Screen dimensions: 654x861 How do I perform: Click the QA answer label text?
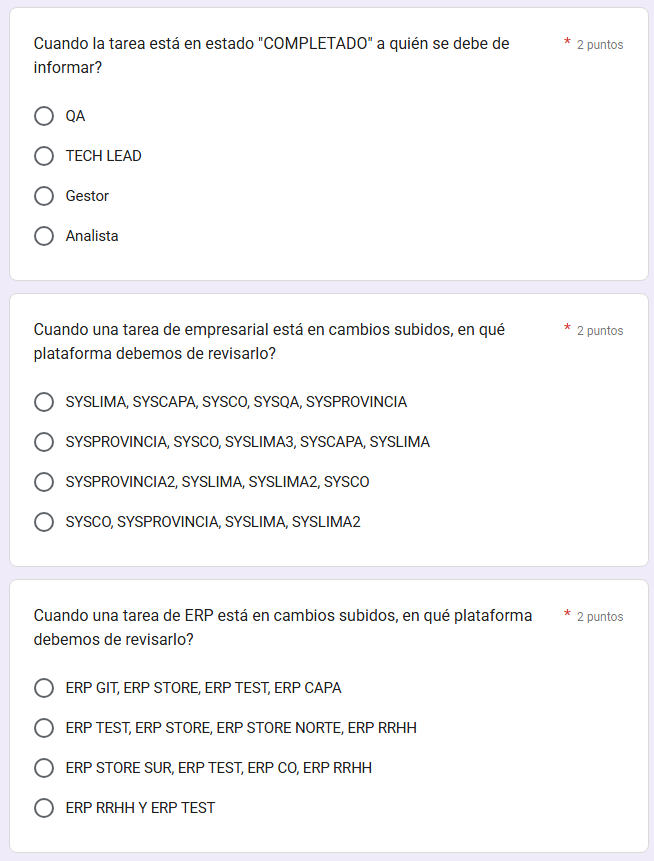pos(76,116)
